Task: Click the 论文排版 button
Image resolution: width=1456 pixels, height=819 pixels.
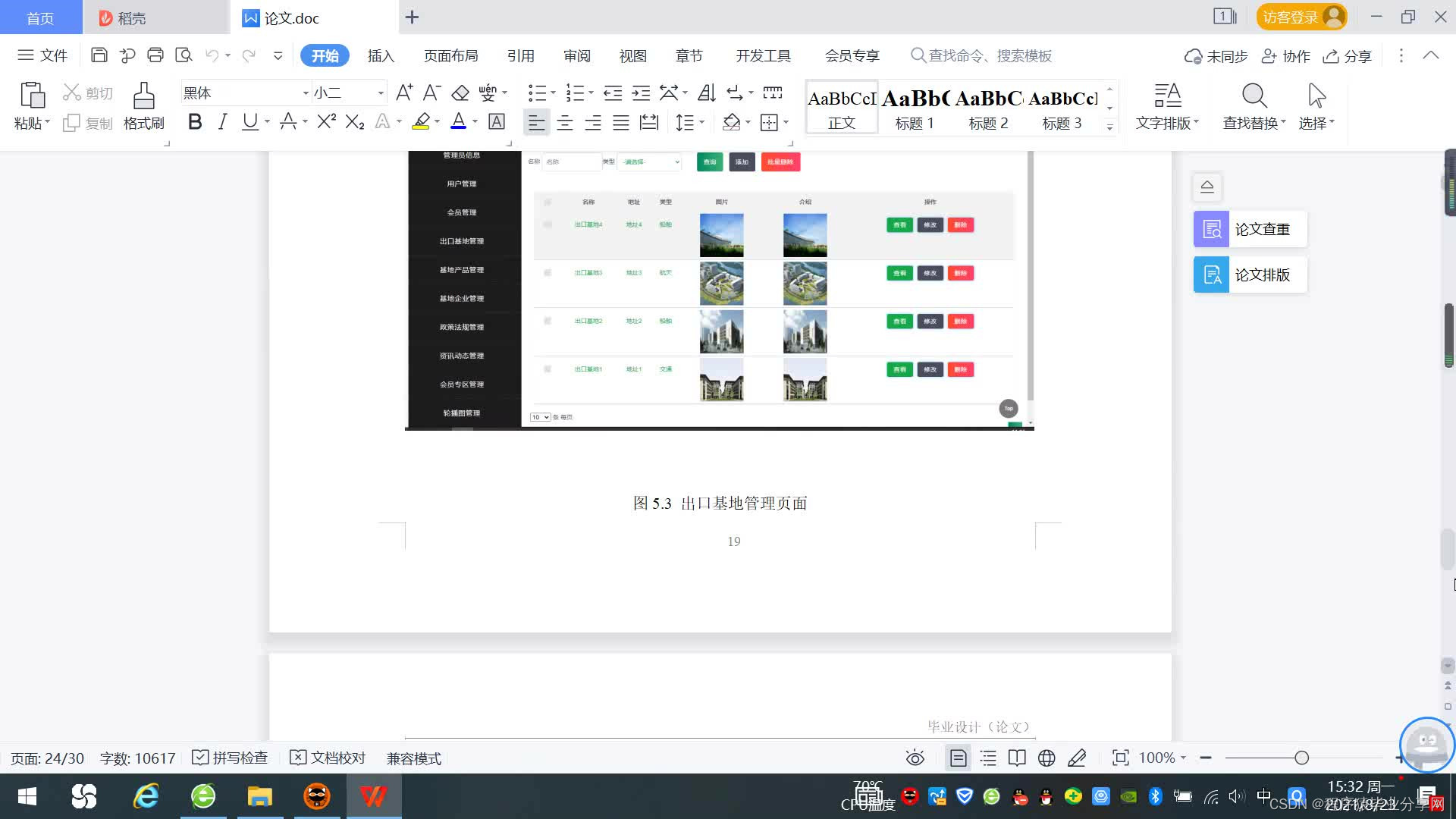Action: 1250,275
